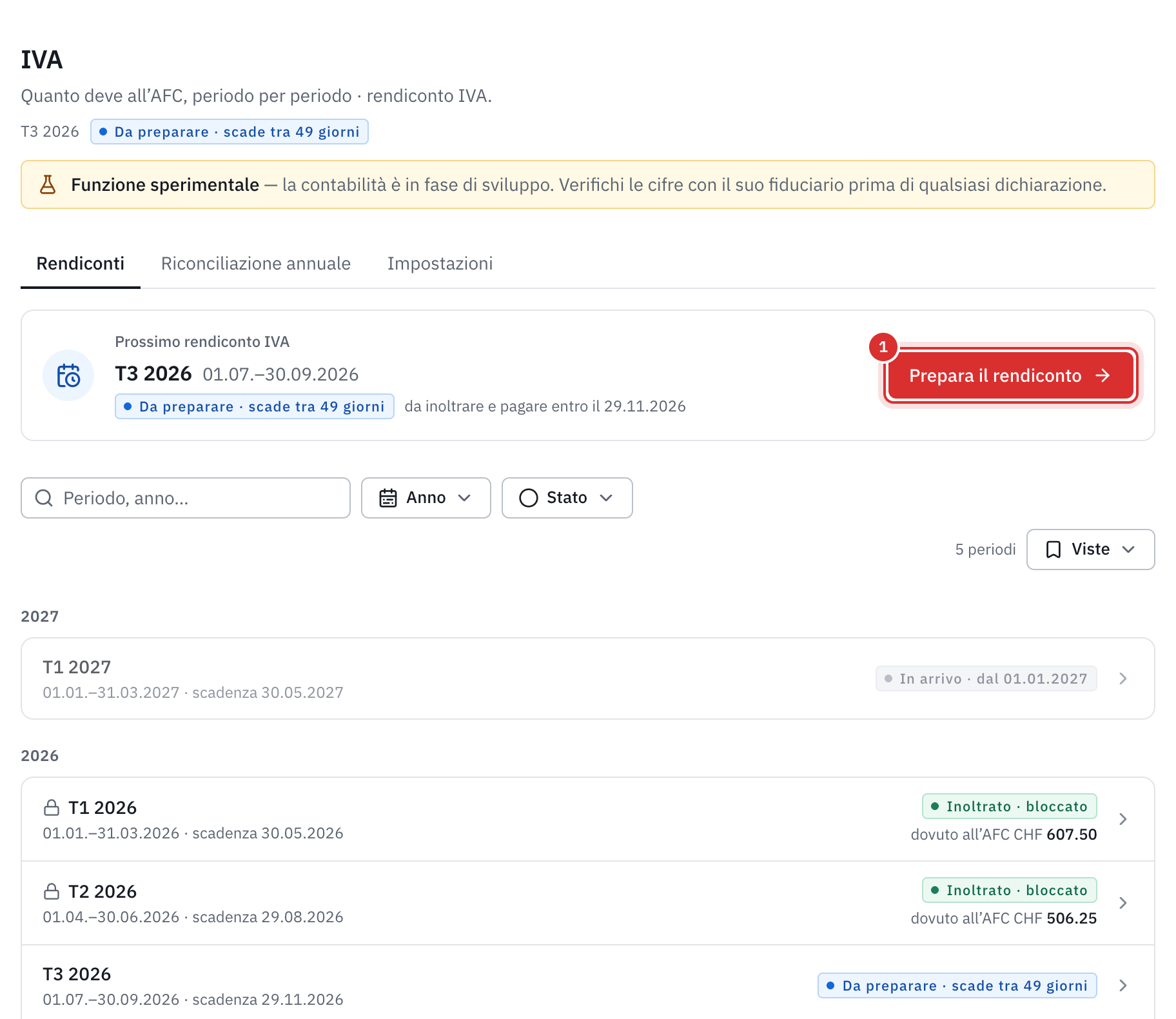Click the arrow icon on Prepara il rendiconto
Viewport: 1176px width, 1019px height.
(1103, 375)
